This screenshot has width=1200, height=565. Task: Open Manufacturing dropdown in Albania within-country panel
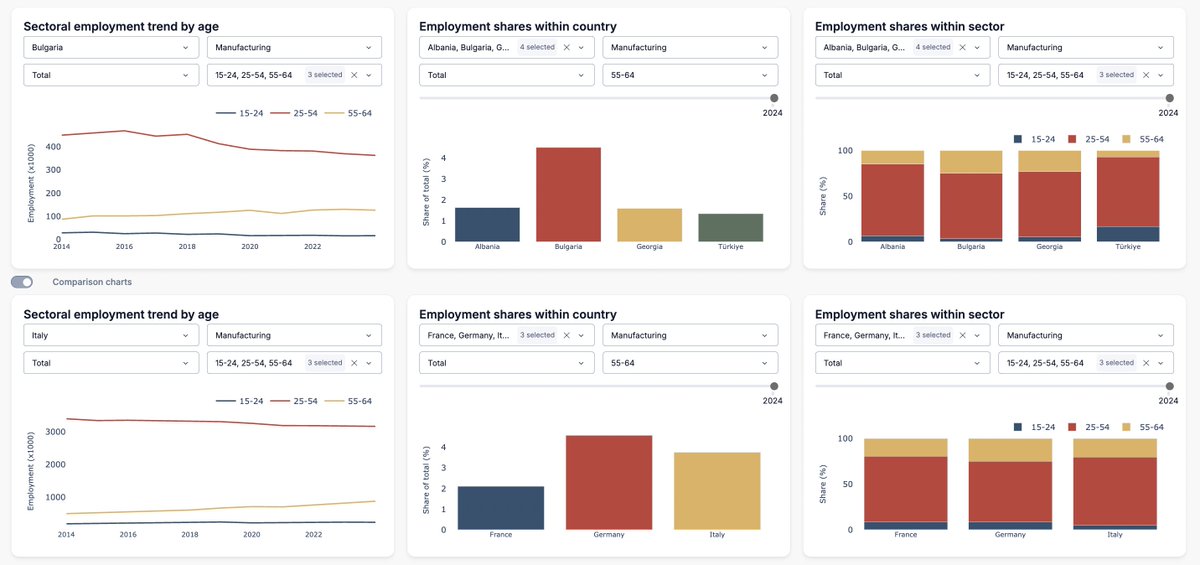[690, 47]
